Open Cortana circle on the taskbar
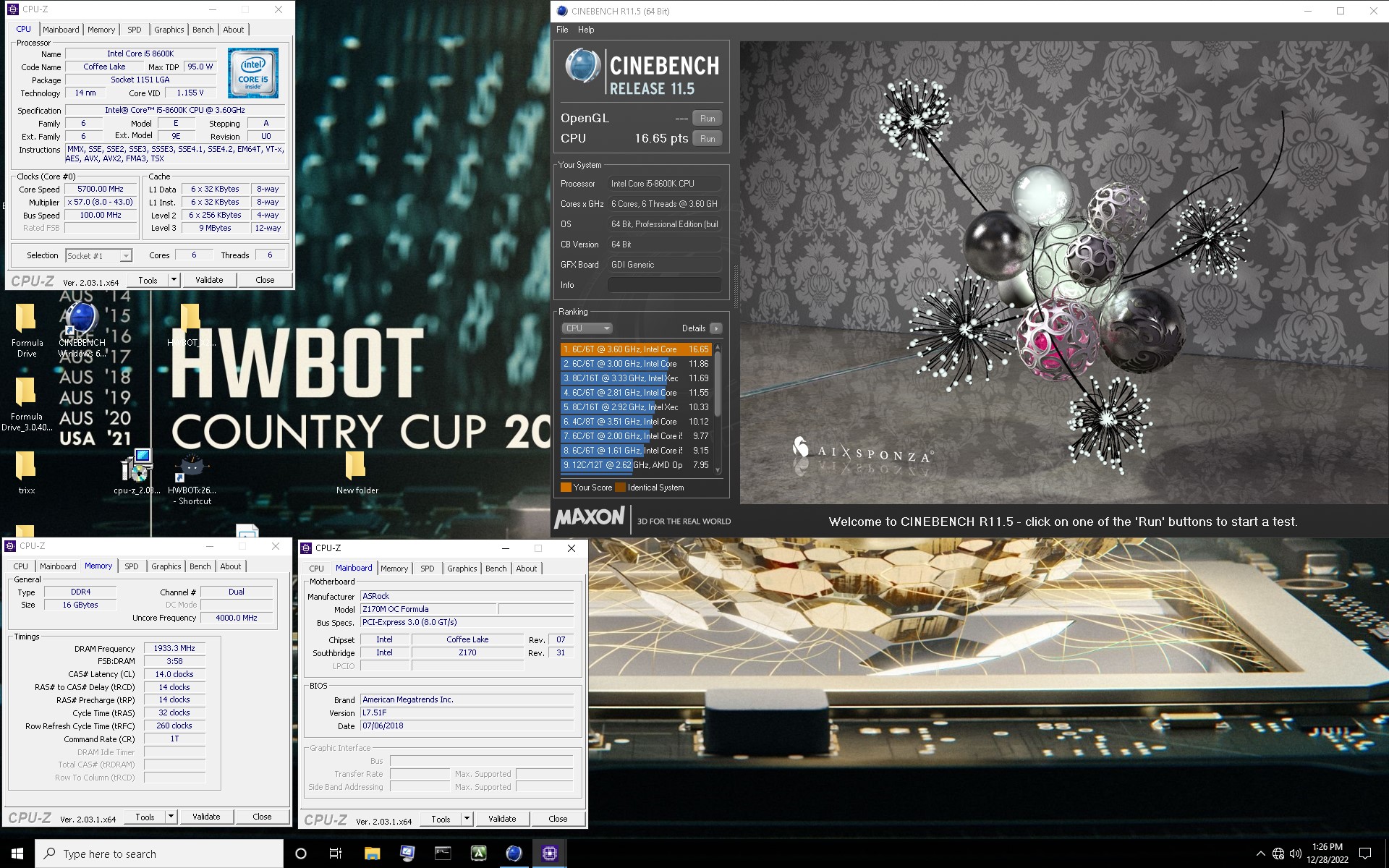 [301, 854]
